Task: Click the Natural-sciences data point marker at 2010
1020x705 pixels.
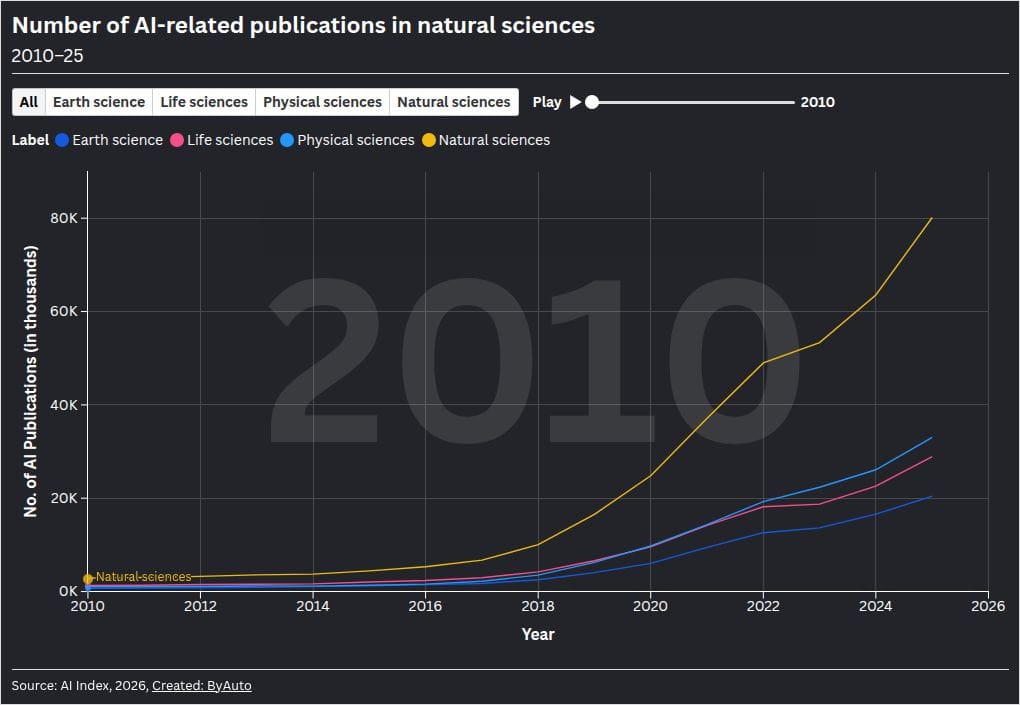Action: pyautogui.click(x=88, y=579)
